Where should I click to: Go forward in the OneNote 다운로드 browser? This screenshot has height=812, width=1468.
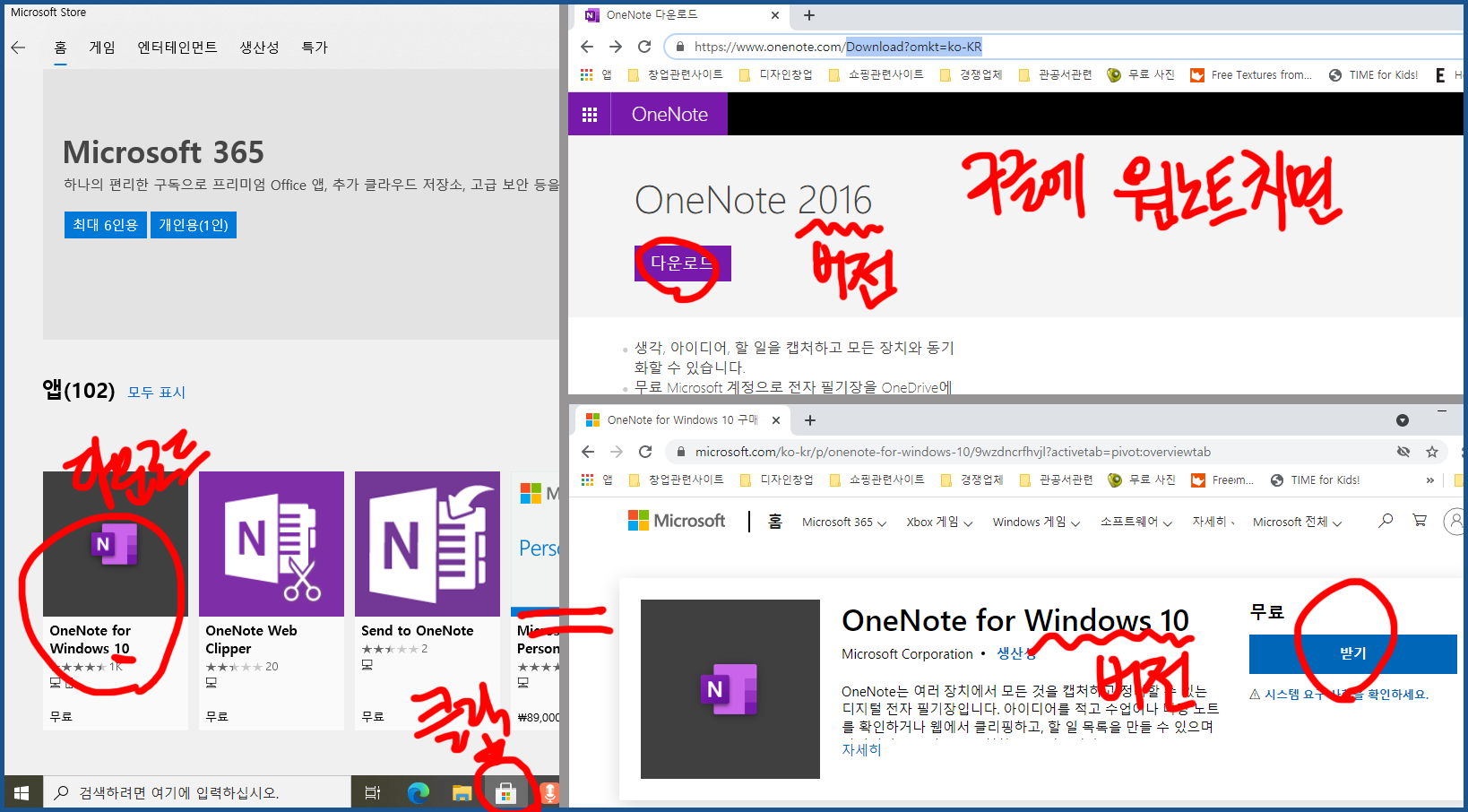point(616,47)
